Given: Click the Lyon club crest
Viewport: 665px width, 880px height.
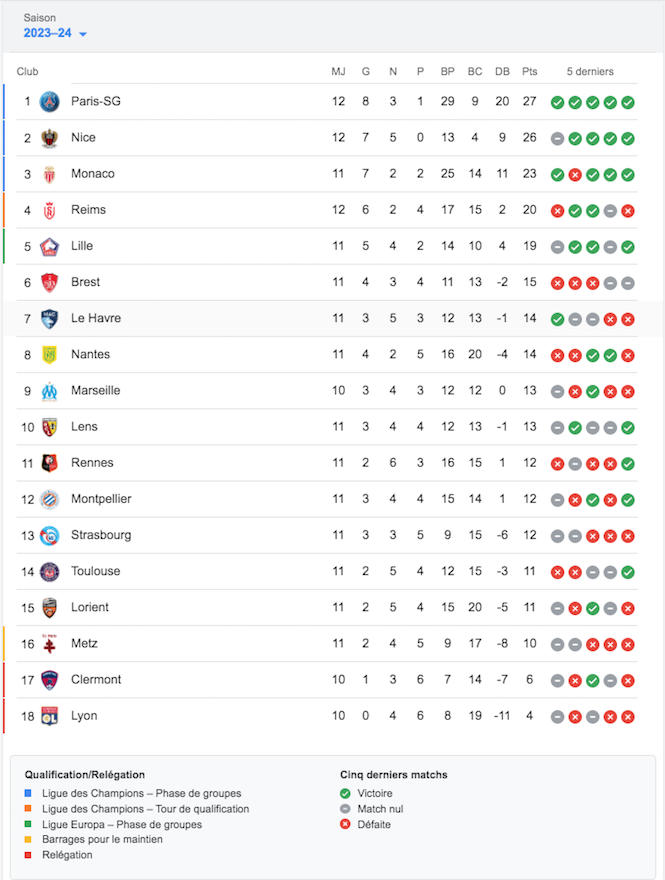Looking at the screenshot, I should (x=49, y=716).
